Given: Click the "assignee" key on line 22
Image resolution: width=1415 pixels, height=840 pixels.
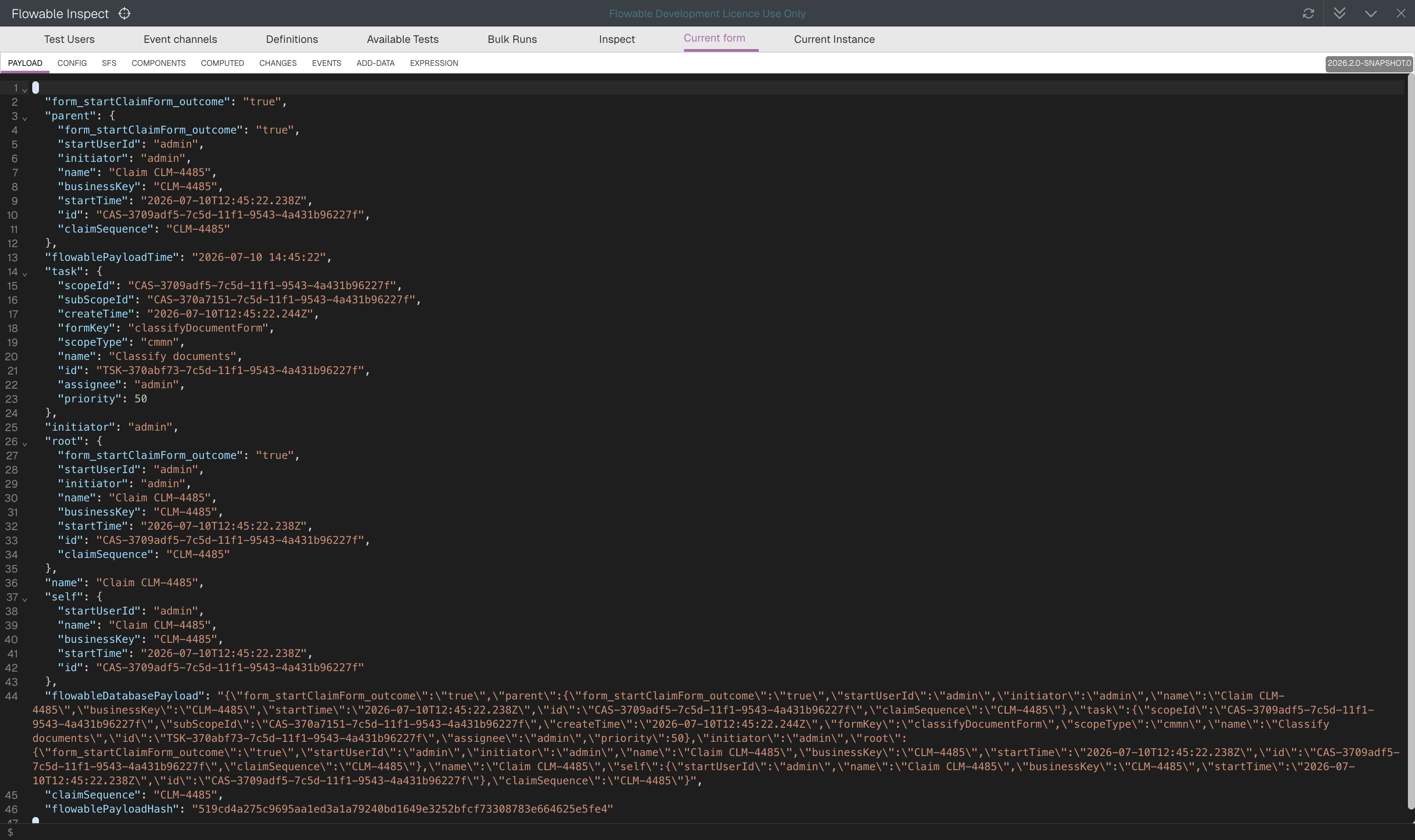Looking at the screenshot, I should 89,384.
